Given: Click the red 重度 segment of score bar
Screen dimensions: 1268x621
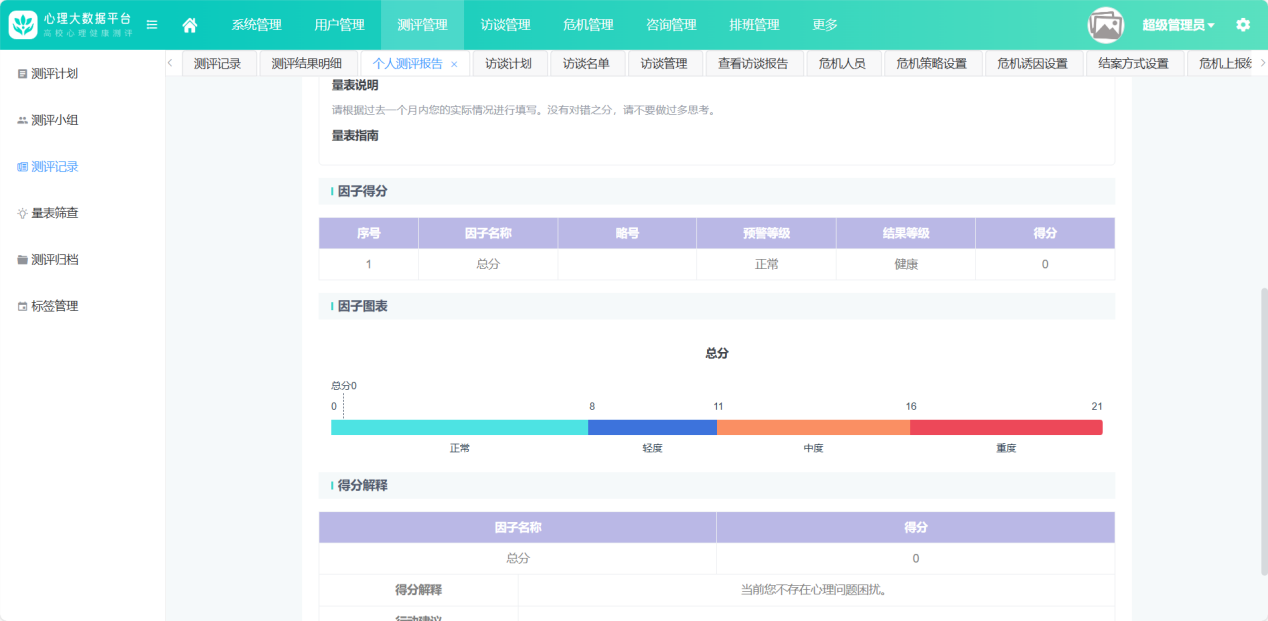Looking at the screenshot, I should tap(1005, 428).
